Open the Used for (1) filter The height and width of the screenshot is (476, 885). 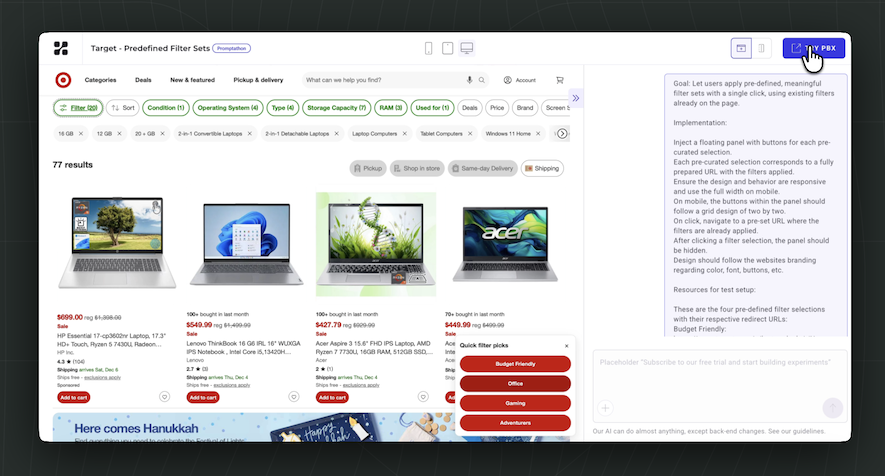pos(432,108)
